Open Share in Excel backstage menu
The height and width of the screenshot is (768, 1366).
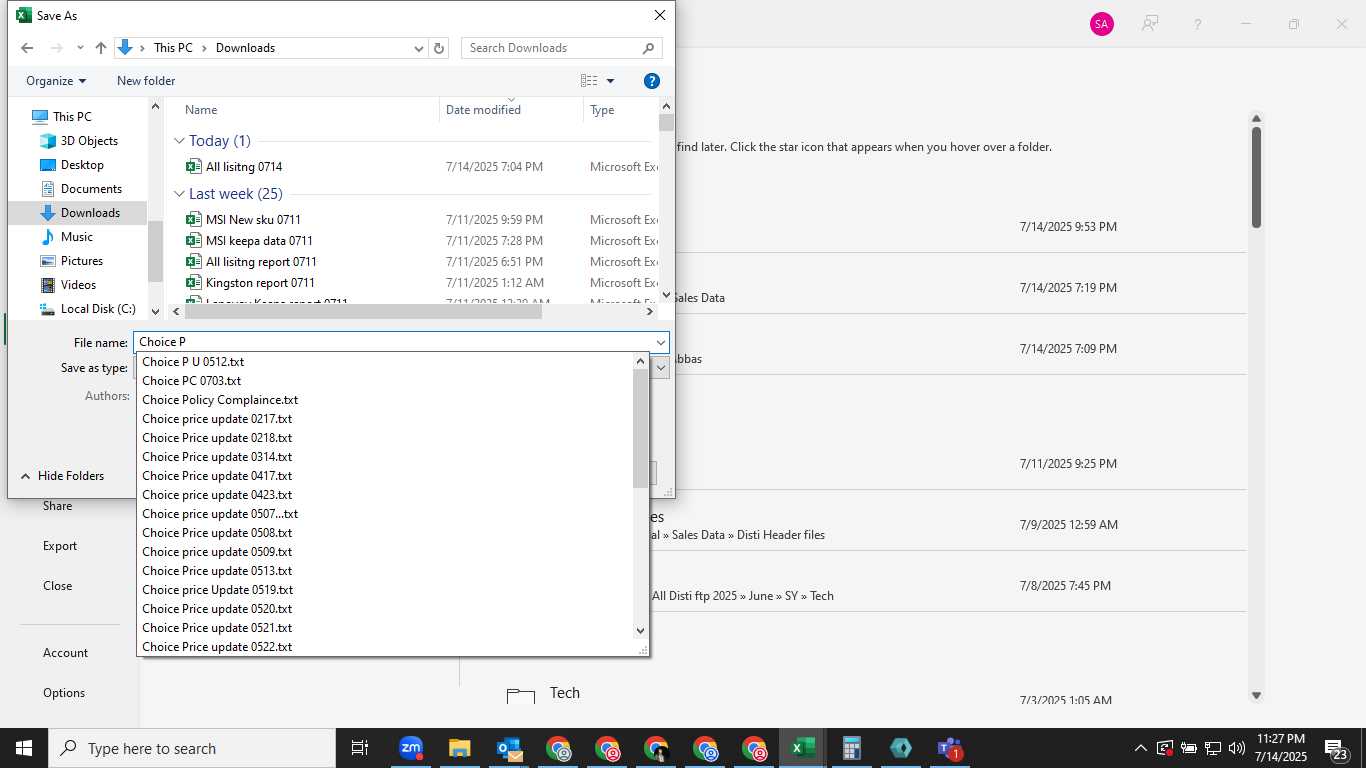pos(57,506)
